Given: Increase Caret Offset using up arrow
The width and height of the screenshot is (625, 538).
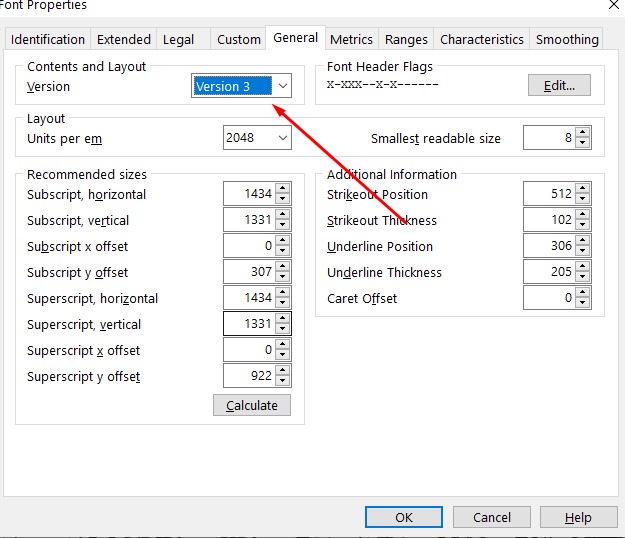Looking at the screenshot, I should pyautogui.click(x=583, y=293).
